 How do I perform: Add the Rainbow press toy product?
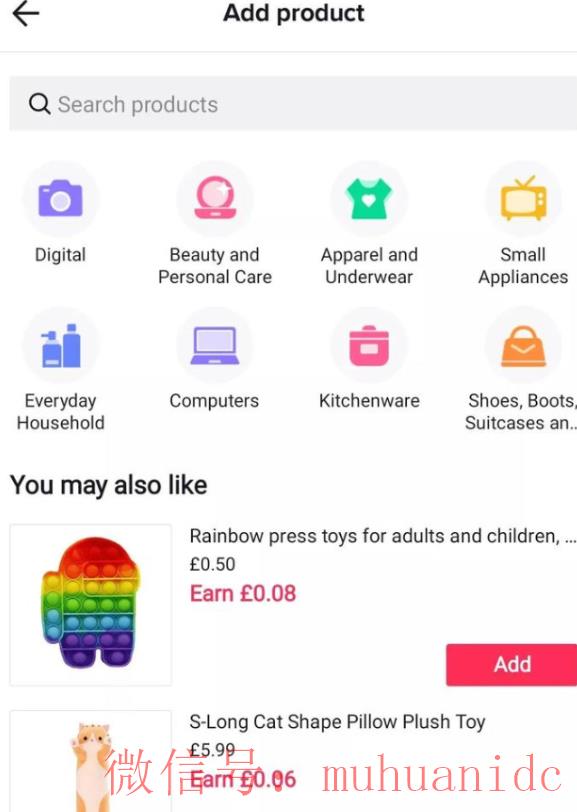pyautogui.click(x=512, y=664)
